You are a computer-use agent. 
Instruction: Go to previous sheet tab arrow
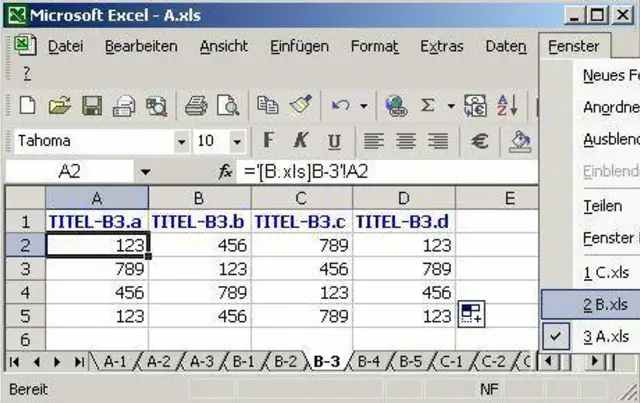(36, 362)
